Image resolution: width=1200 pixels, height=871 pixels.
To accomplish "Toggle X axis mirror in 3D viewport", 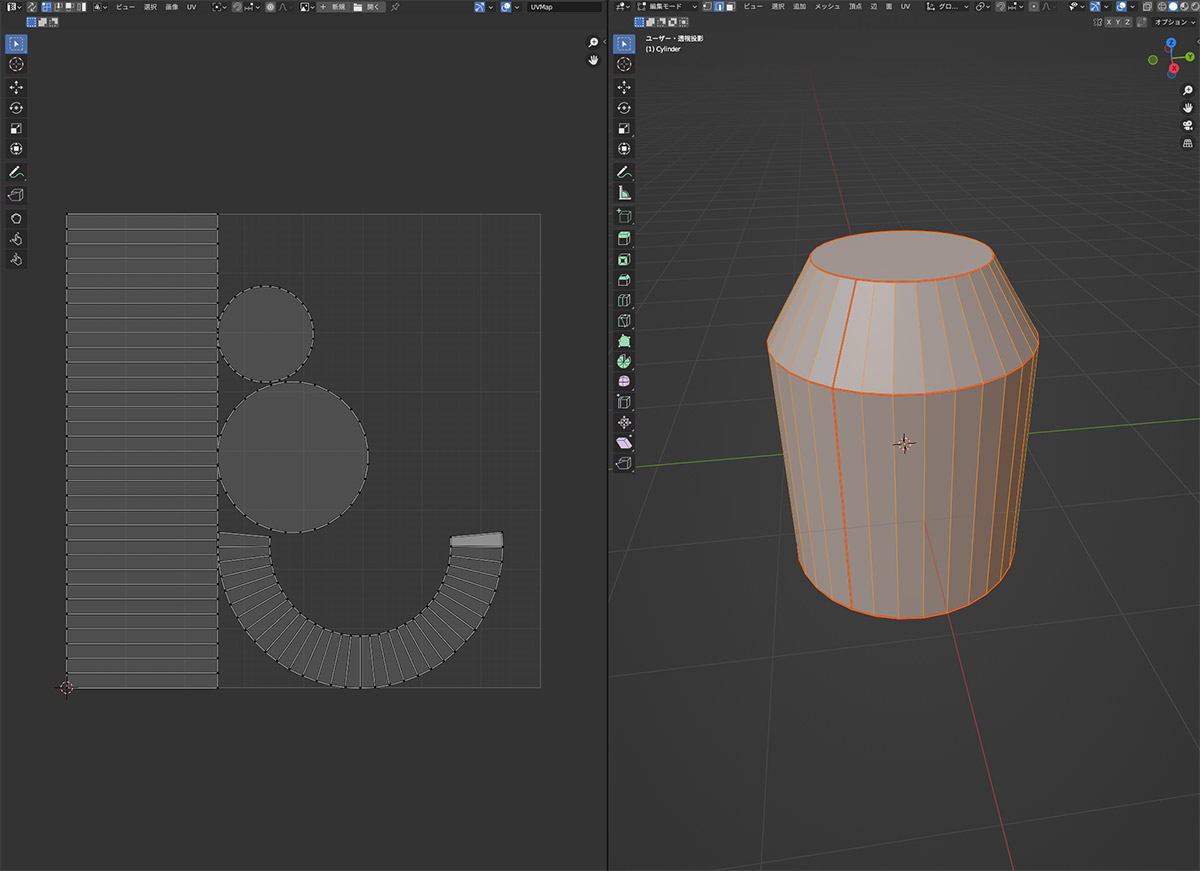I will (x=1107, y=22).
